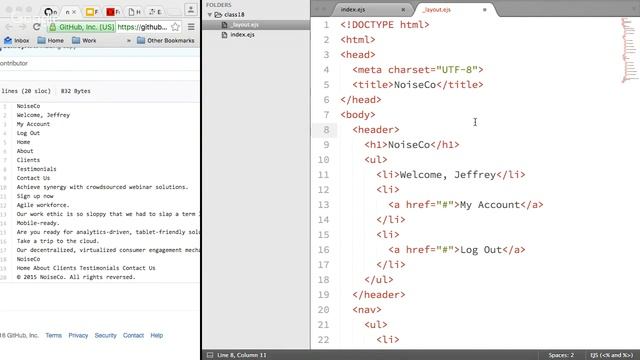Open Chrome hamburger menu
The image size is (640, 360).
(191, 27)
